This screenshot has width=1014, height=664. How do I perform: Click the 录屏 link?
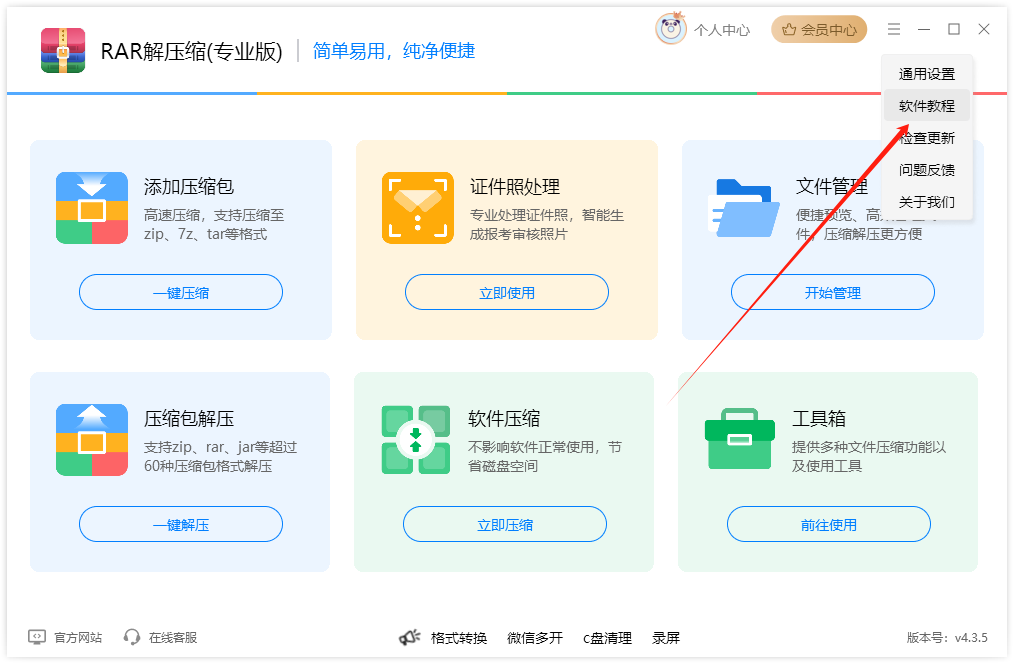coord(666,638)
